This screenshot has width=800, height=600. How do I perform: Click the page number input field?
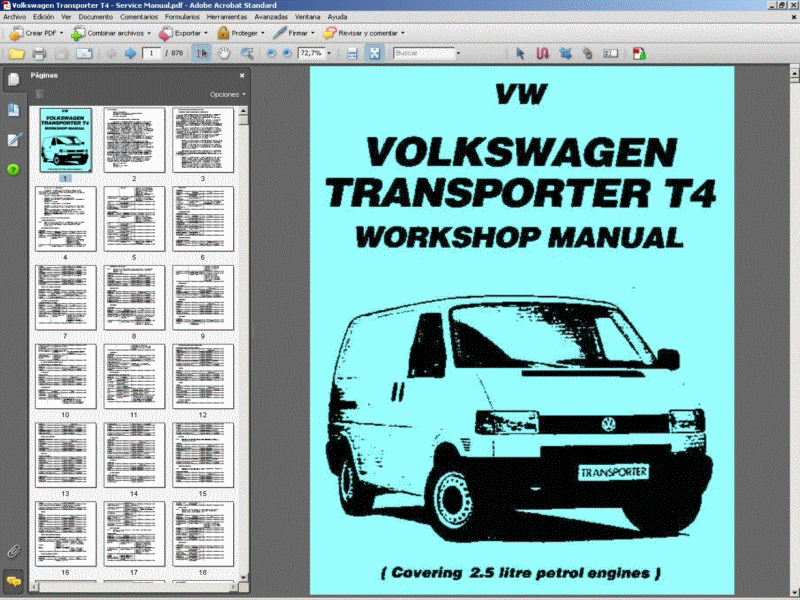pyautogui.click(x=152, y=53)
